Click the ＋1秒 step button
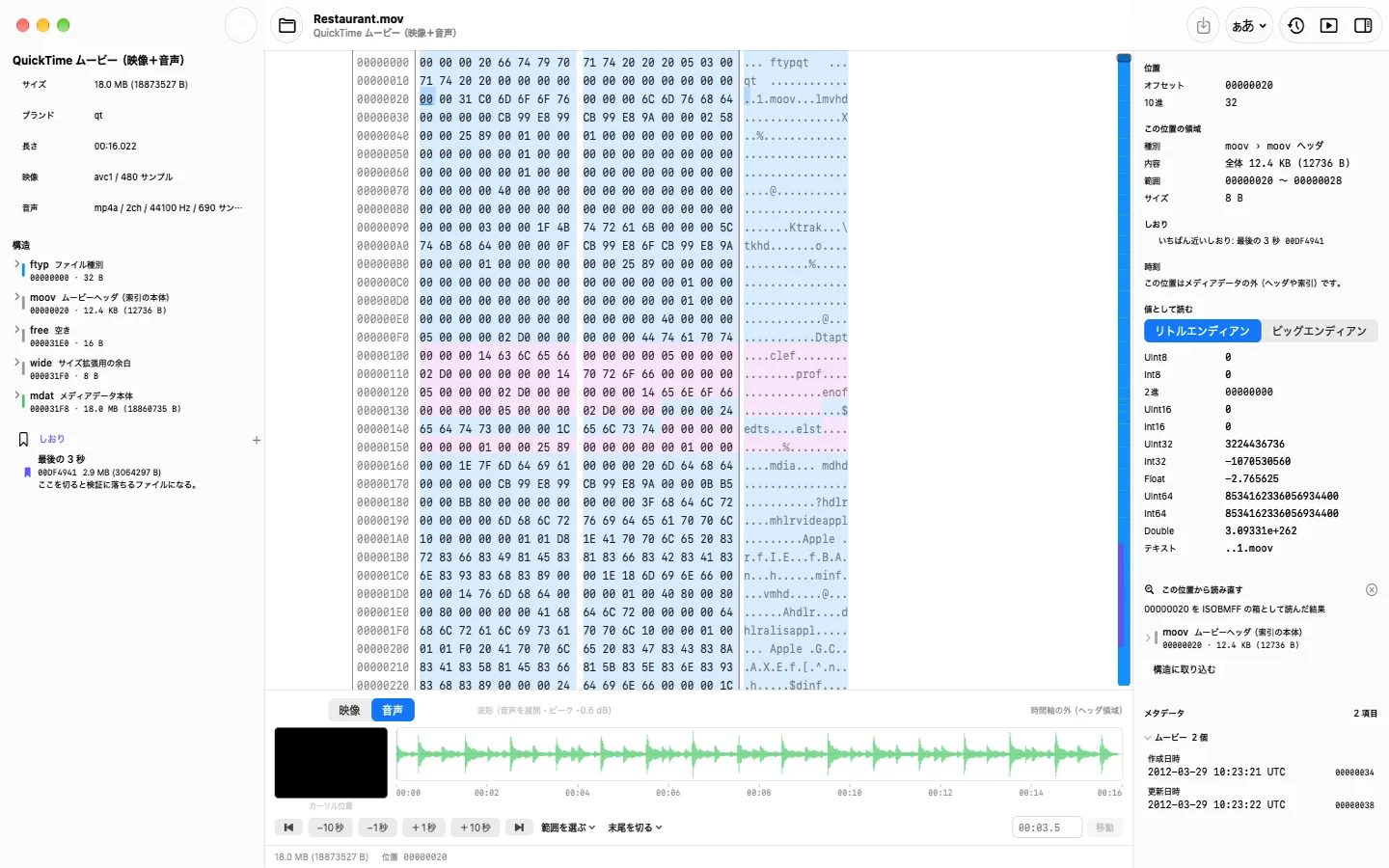 [x=423, y=827]
